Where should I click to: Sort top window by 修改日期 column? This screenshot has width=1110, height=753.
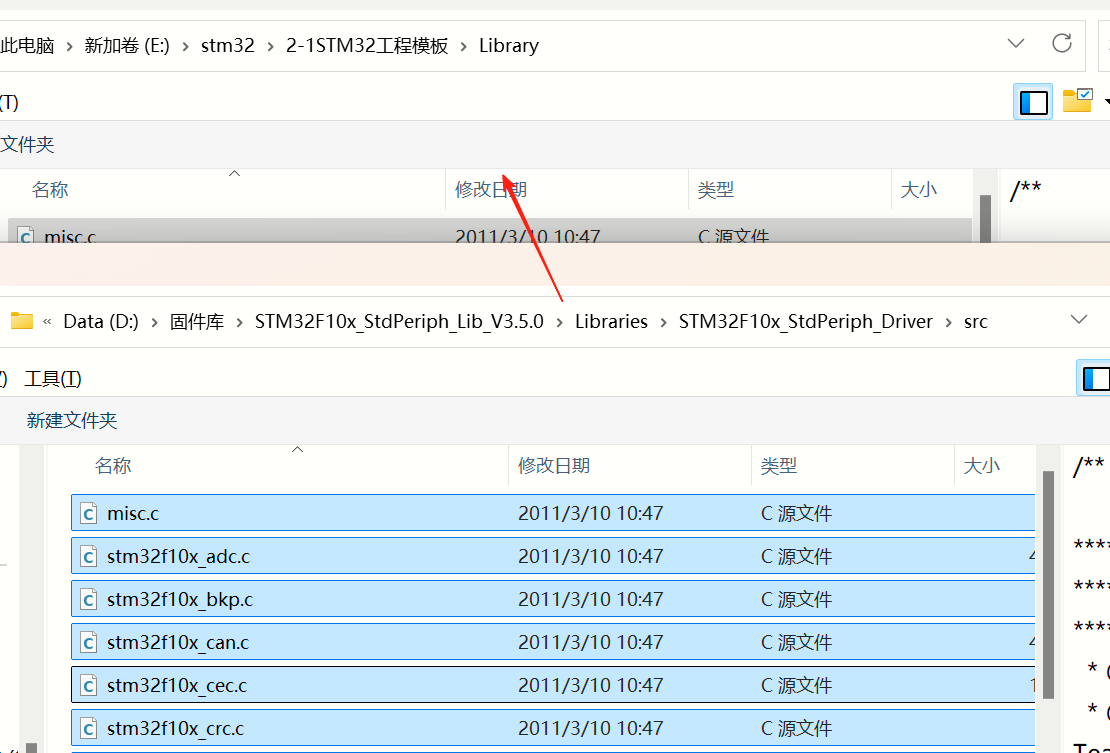pos(491,190)
